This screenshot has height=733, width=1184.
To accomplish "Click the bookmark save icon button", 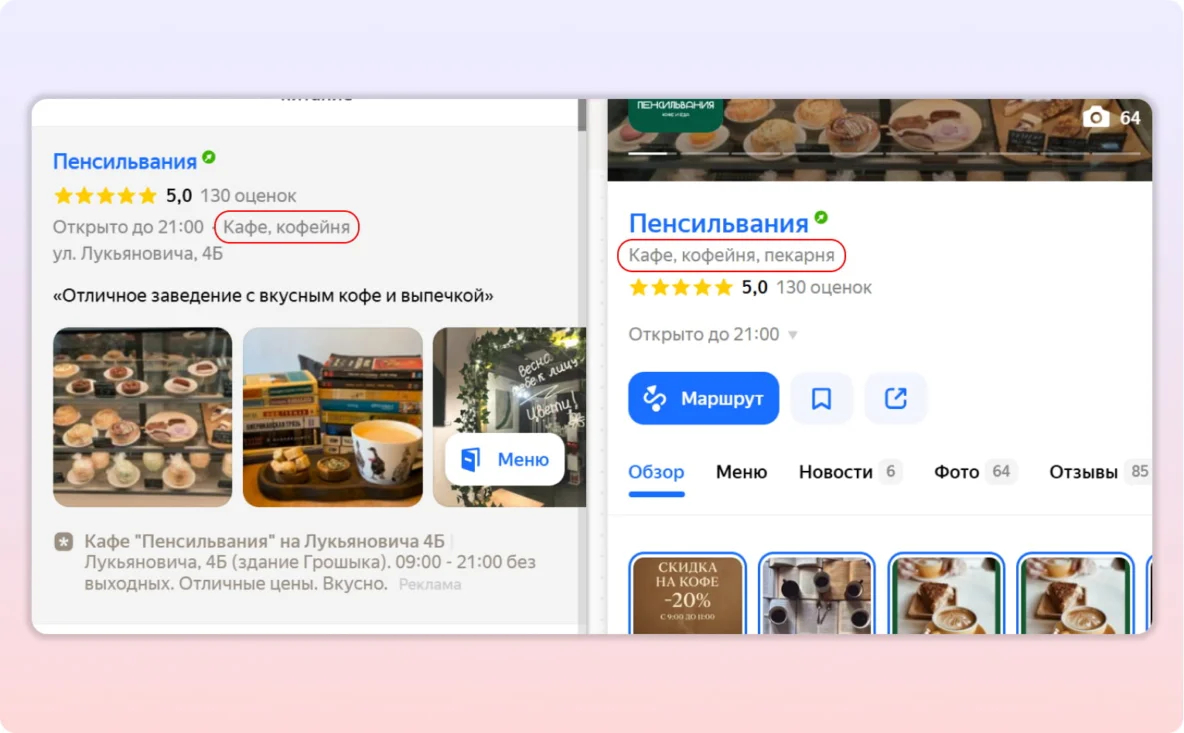I will tap(821, 399).
